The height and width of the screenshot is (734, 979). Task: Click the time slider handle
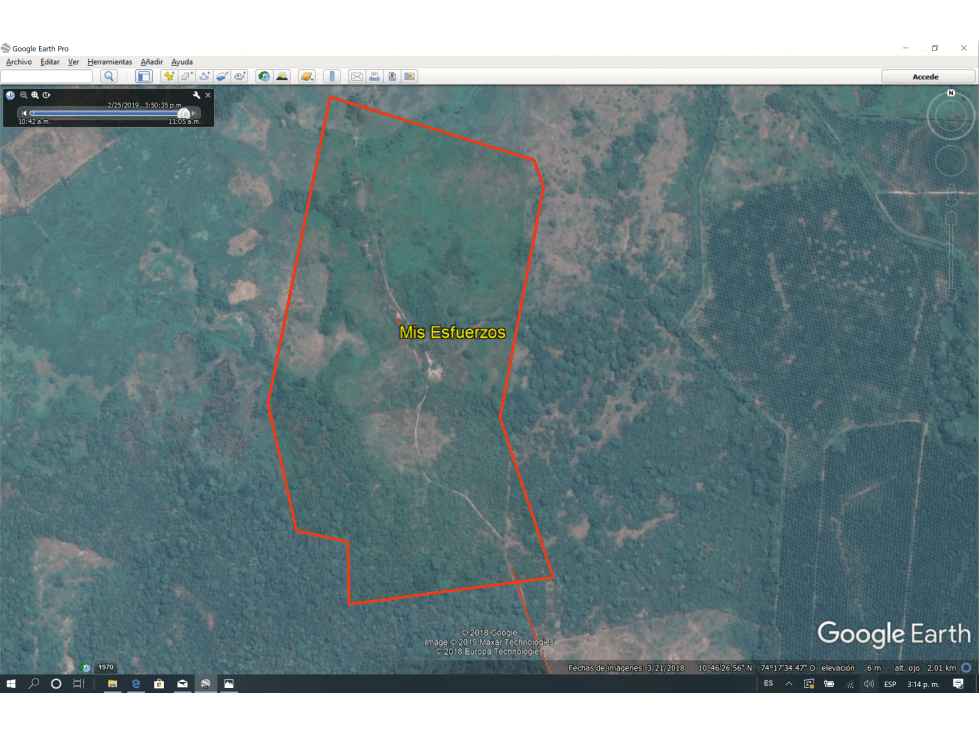[x=183, y=113]
